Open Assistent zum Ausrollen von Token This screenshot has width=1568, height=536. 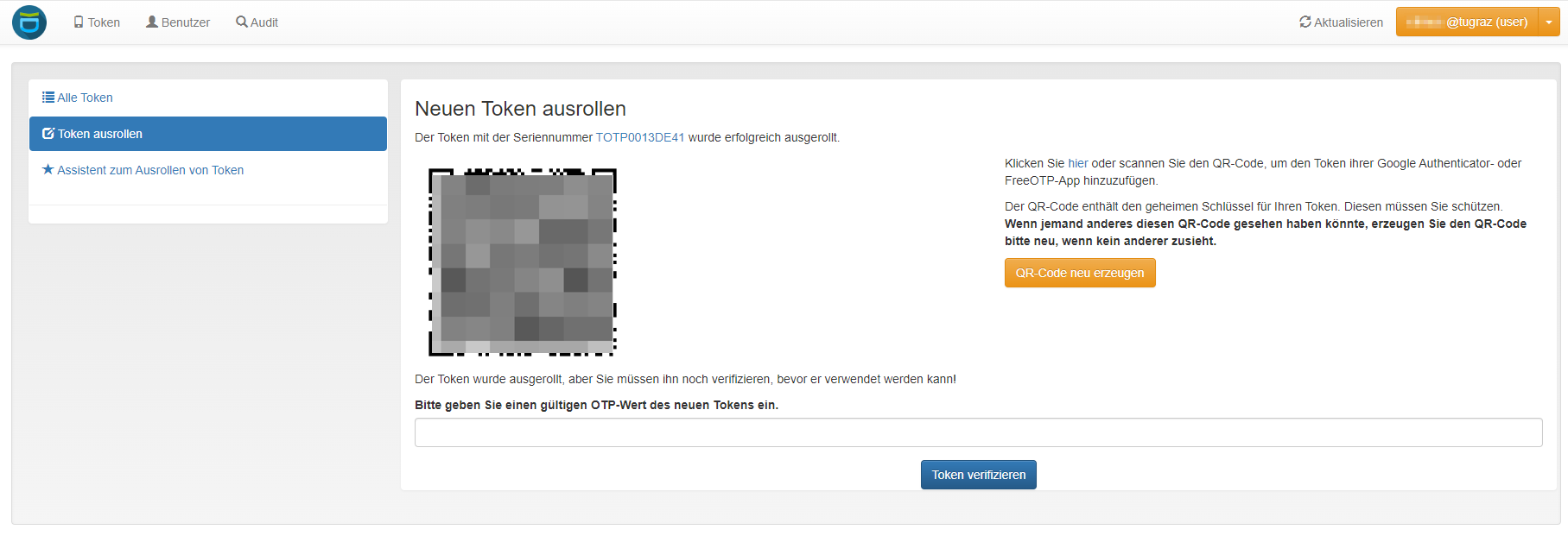[x=208, y=170]
